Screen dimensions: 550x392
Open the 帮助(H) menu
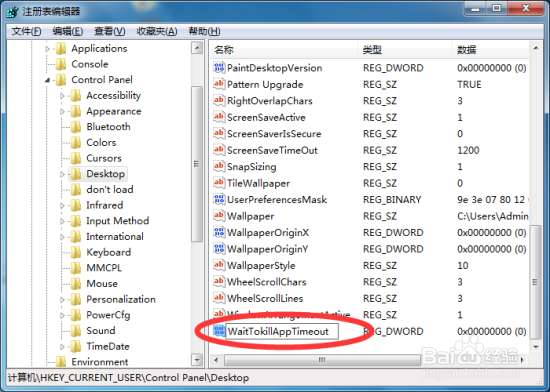click(204, 32)
